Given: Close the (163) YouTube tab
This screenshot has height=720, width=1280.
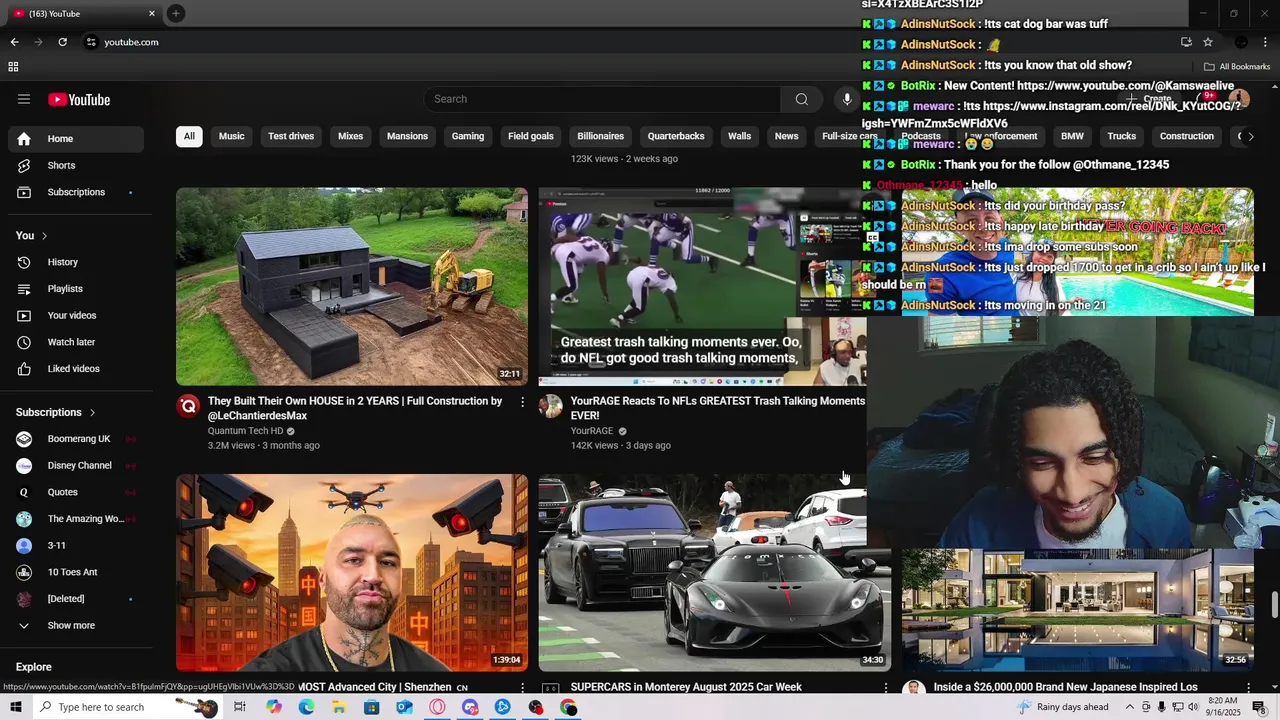Looking at the screenshot, I should (152, 13).
